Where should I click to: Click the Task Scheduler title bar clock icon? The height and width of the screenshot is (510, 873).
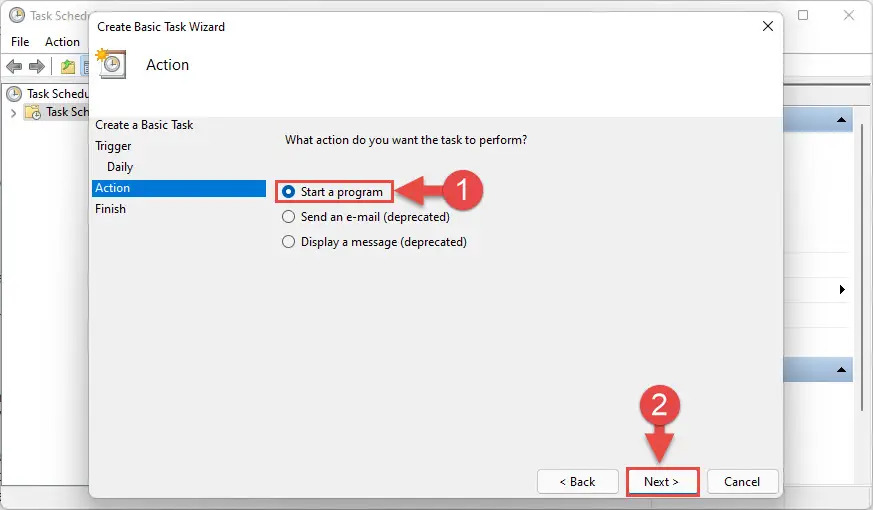point(17,15)
